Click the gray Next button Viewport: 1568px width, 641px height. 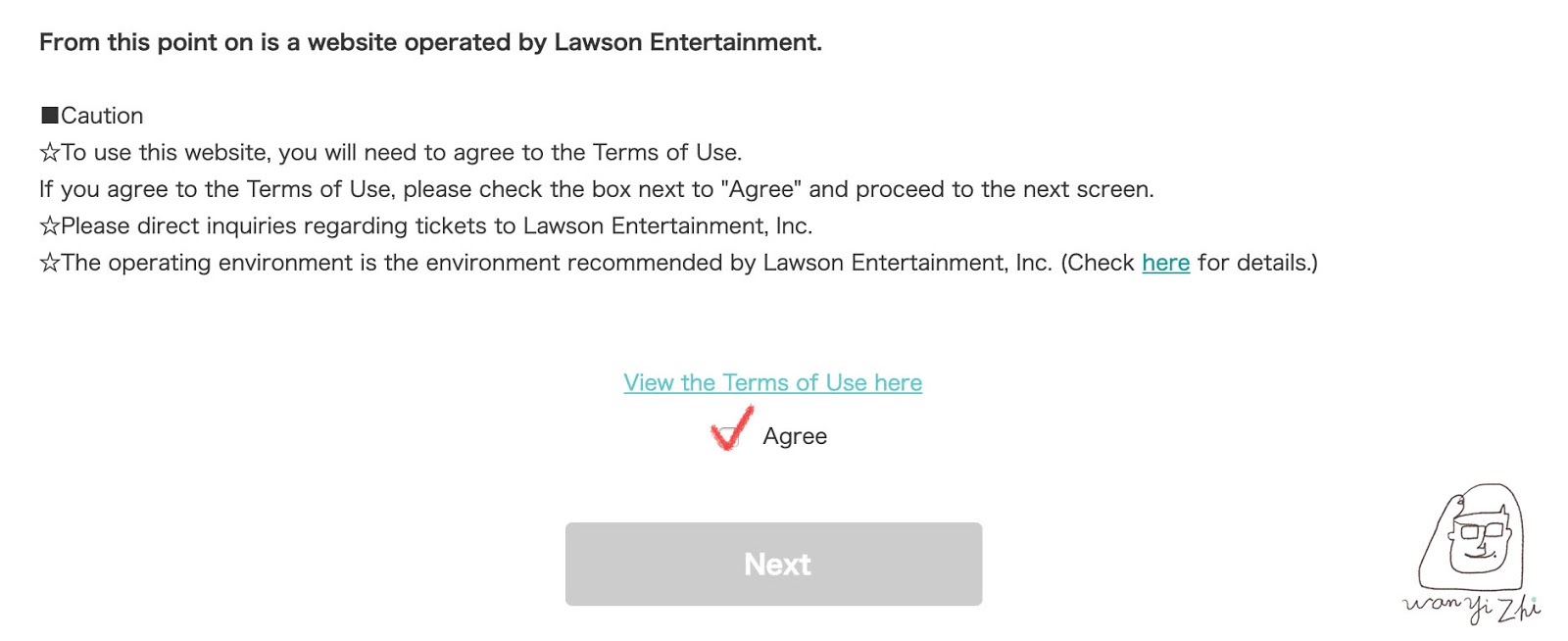click(x=773, y=564)
